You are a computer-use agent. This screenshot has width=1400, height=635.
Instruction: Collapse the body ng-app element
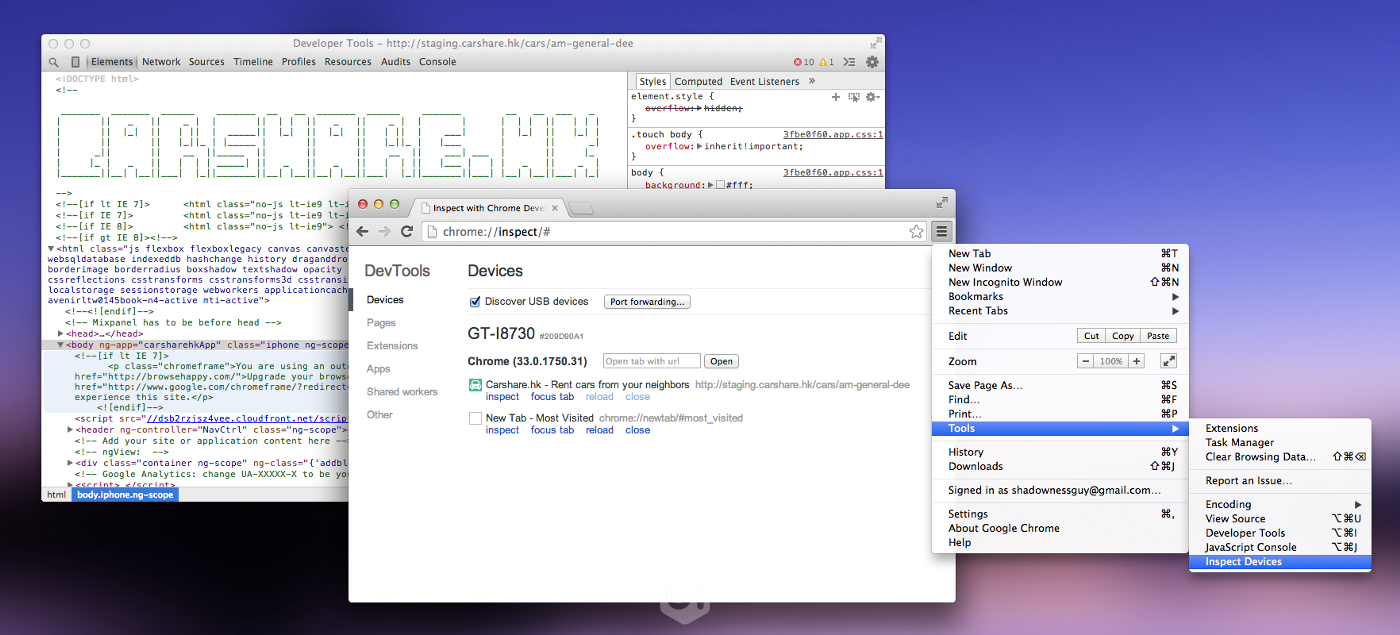pos(61,345)
